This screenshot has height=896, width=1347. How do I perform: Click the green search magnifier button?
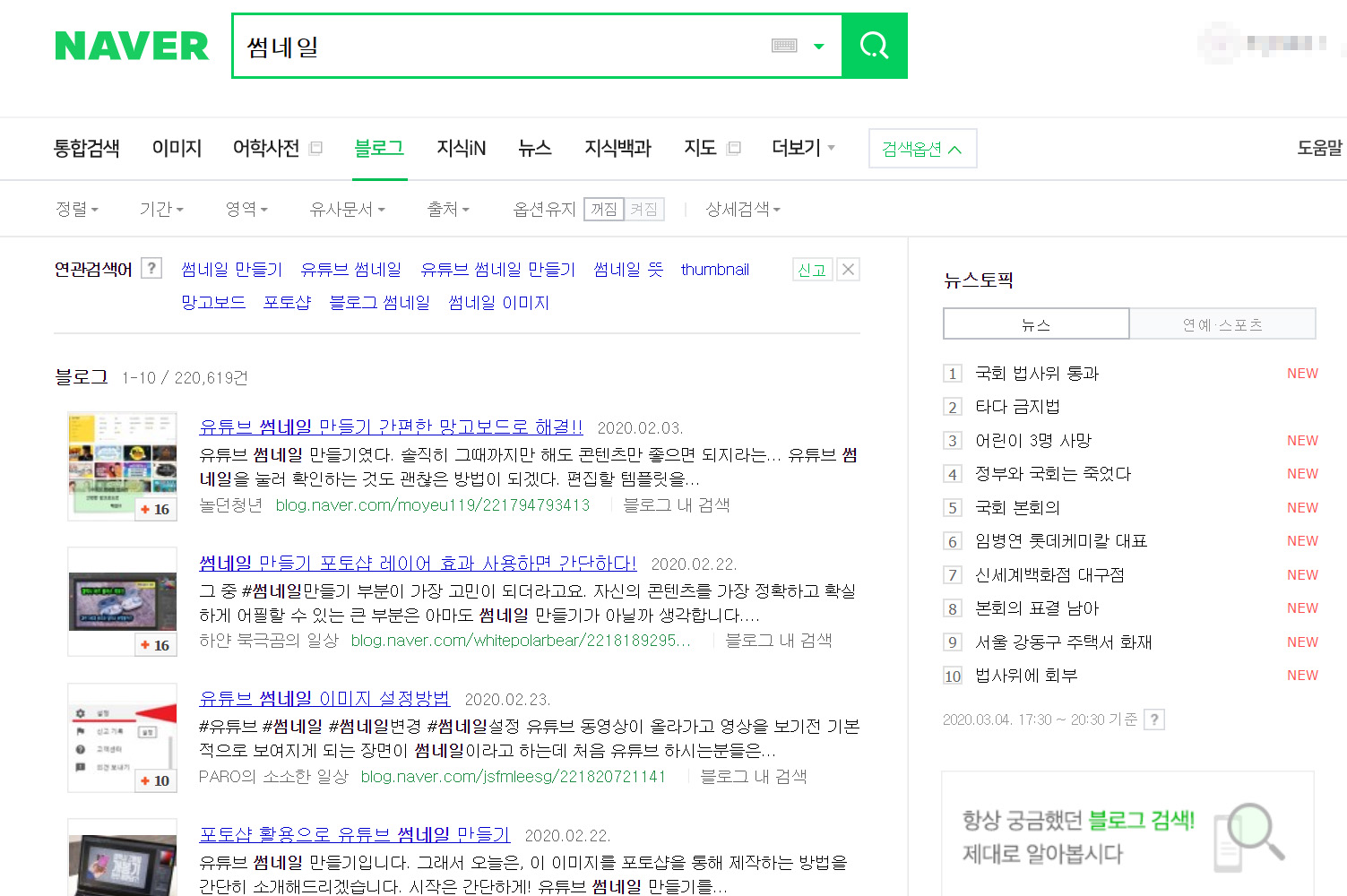[874, 46]
